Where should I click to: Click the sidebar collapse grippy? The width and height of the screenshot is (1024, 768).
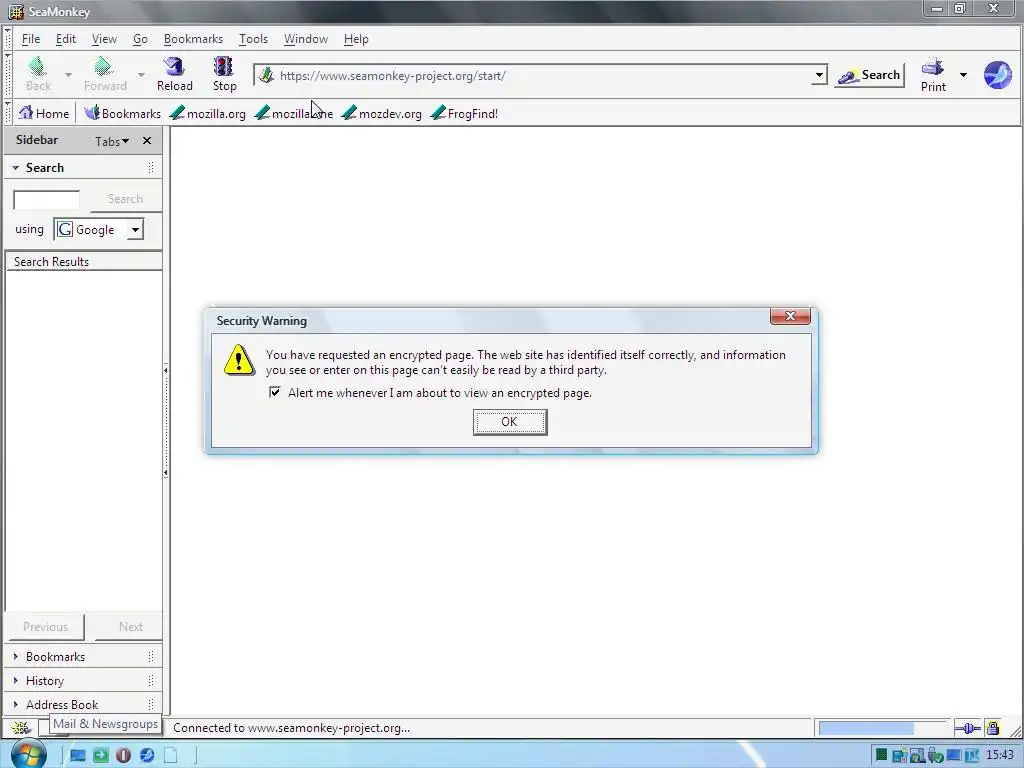pyautogui.click(x=166, y=421)
